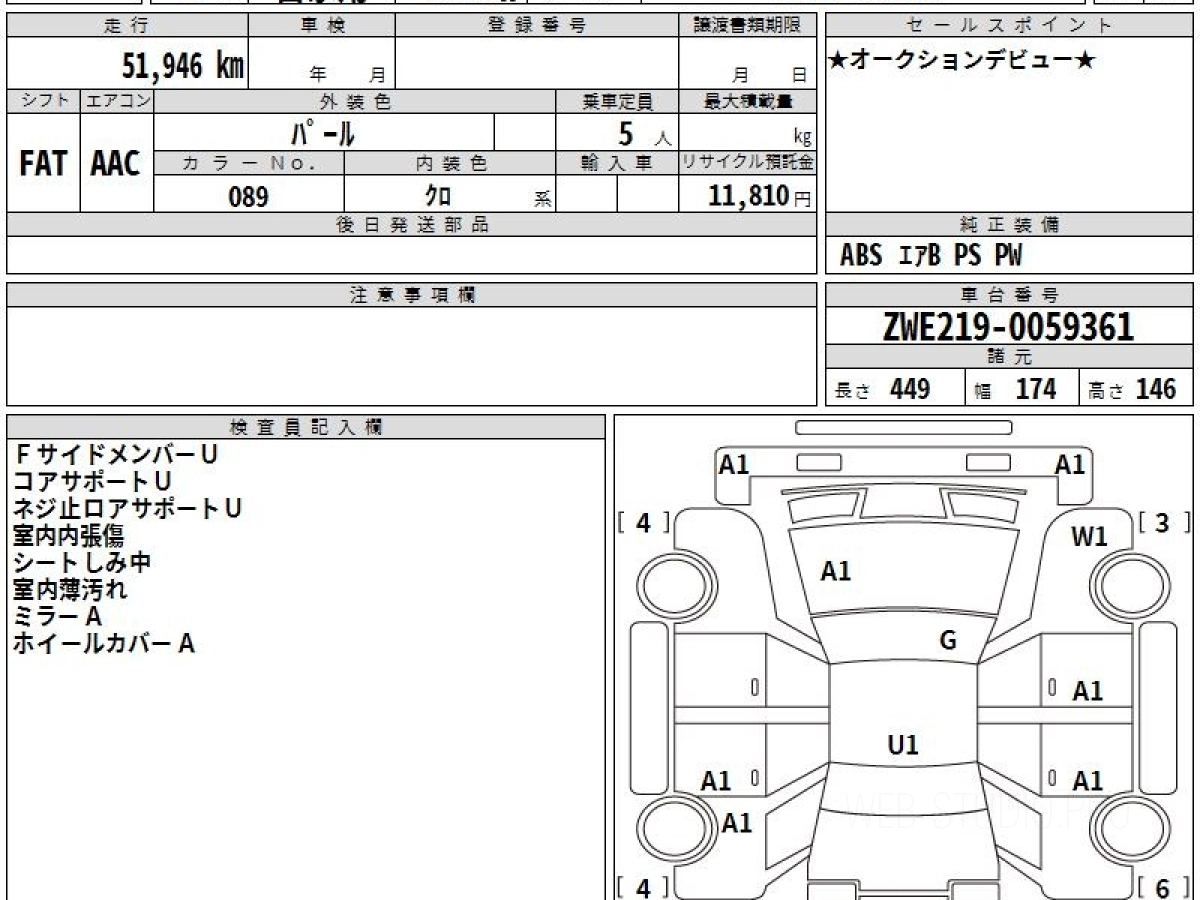Image resolution: width=1200 pixels, height=900 pixels.
Task: Select the width value 幅 174
Action: tap(1015, 389)
